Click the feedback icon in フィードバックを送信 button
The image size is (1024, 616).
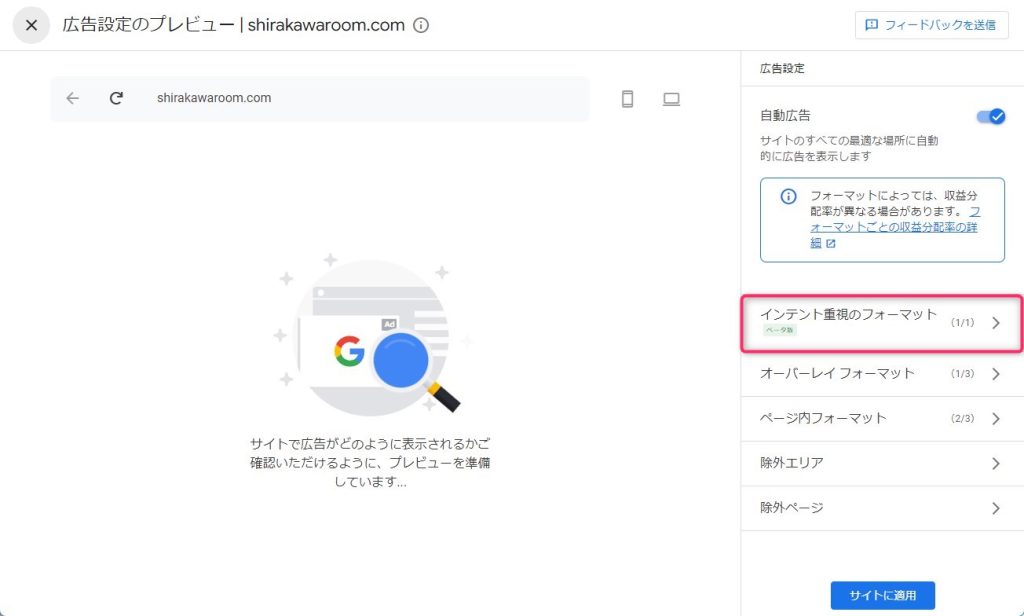872,25
